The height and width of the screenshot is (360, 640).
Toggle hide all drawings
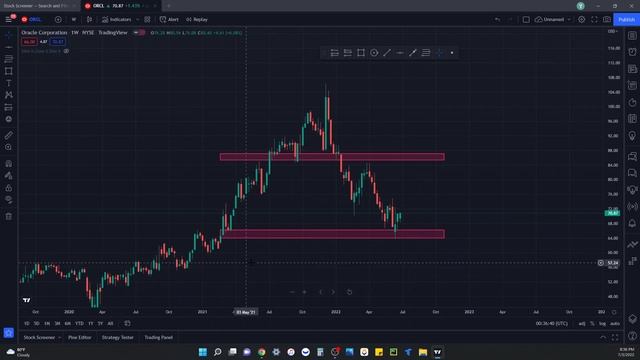click(x=9, y=200)
